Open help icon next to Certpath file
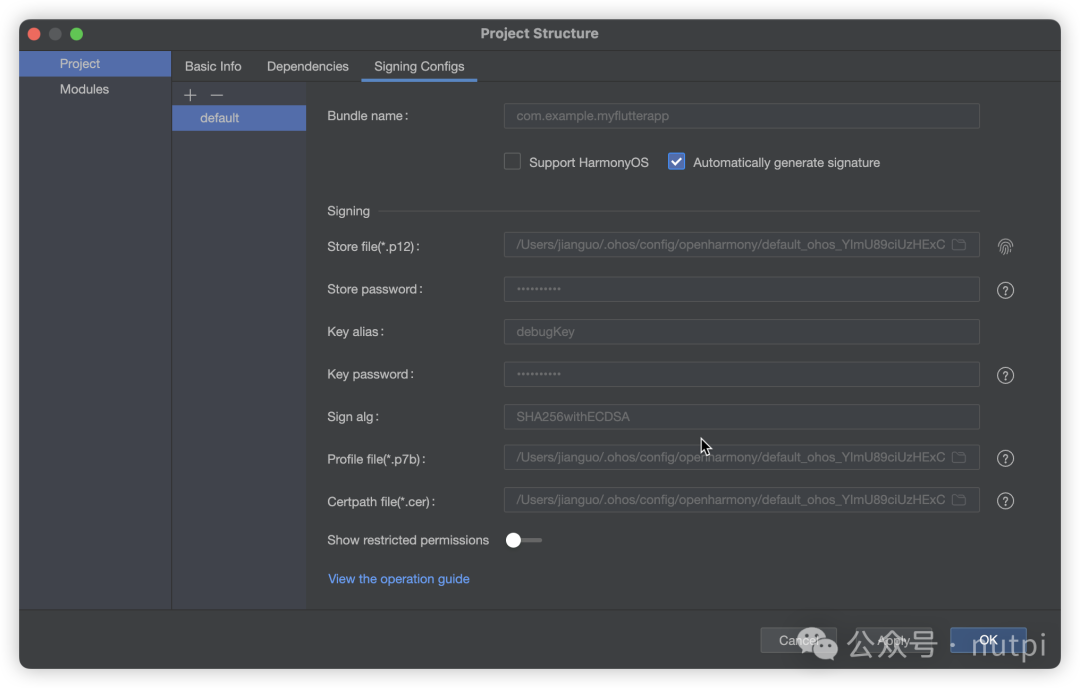1080x688 pixels. click(x=1005, y=501)
